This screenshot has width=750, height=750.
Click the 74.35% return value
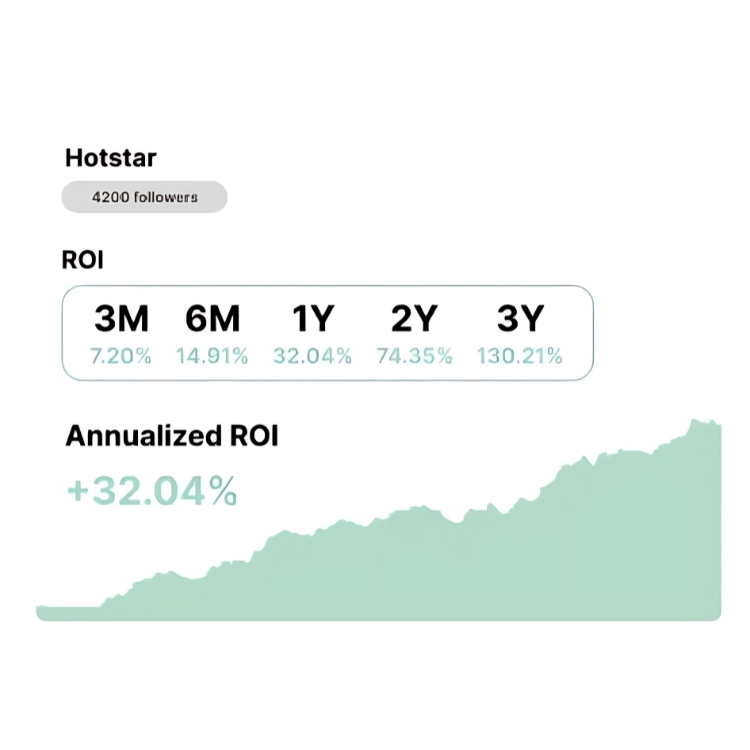point(414,356)
